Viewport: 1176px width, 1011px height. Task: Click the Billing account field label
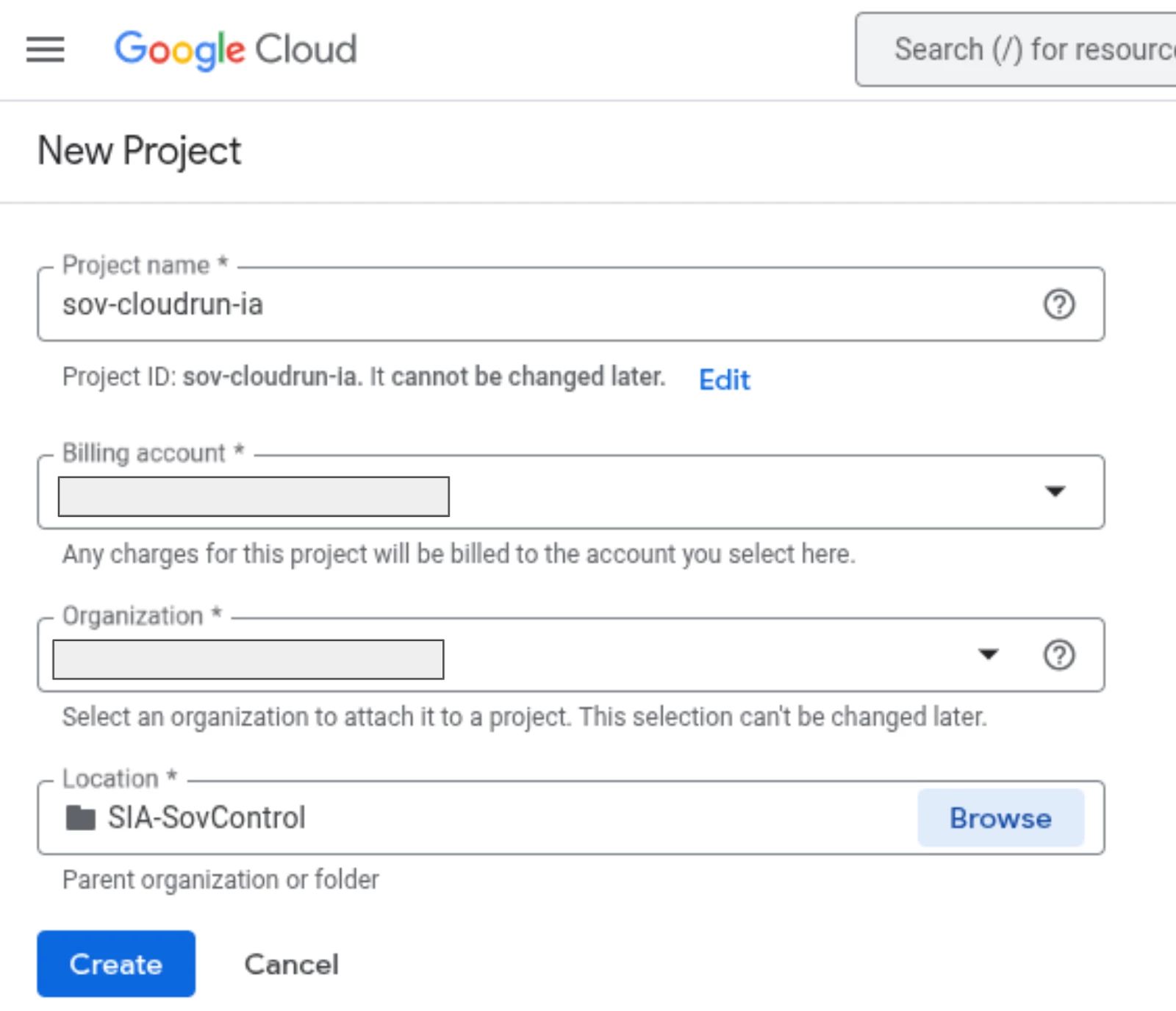(x=144, y=453)
